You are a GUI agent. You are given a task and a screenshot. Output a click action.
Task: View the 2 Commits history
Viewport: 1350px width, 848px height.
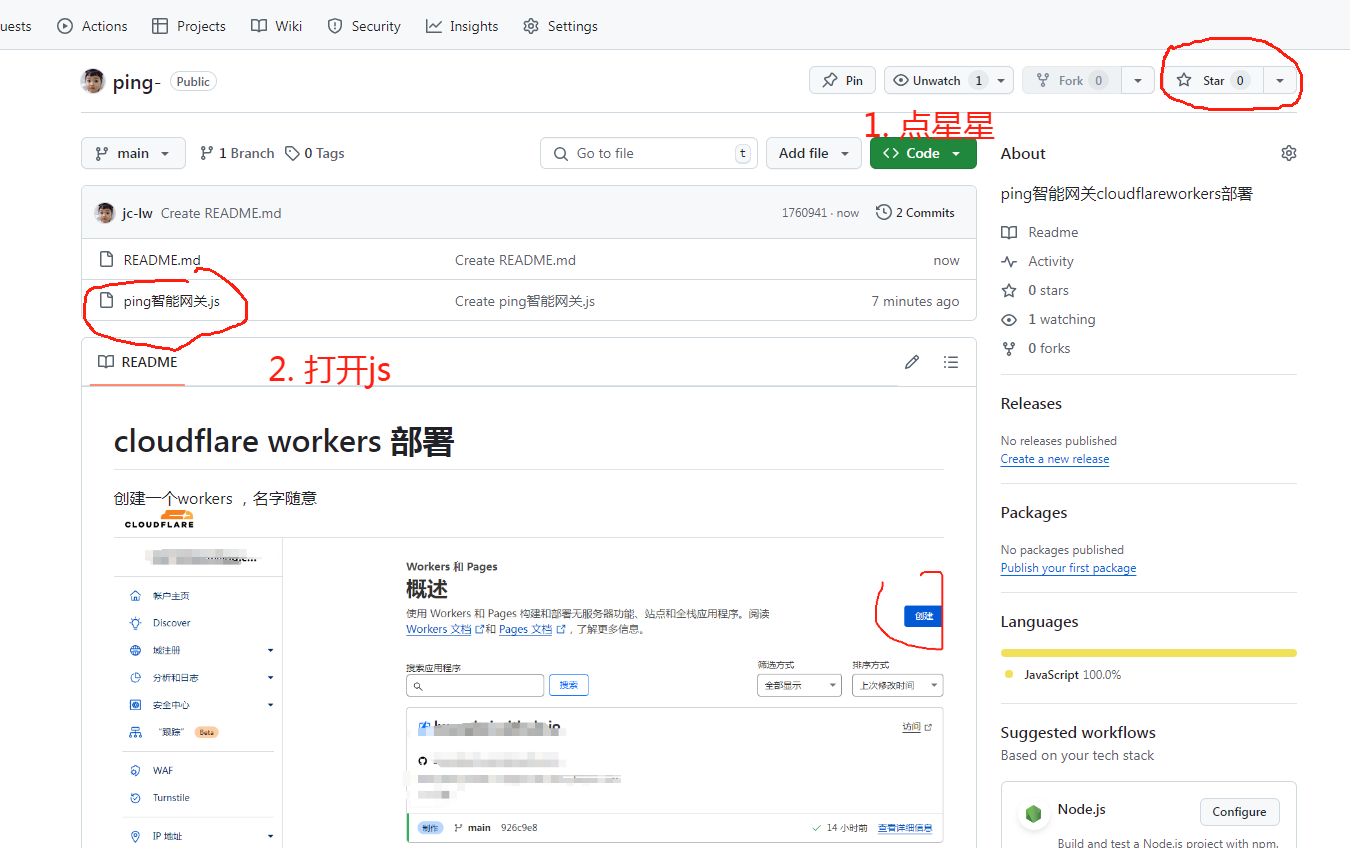[x=915, y=212]
